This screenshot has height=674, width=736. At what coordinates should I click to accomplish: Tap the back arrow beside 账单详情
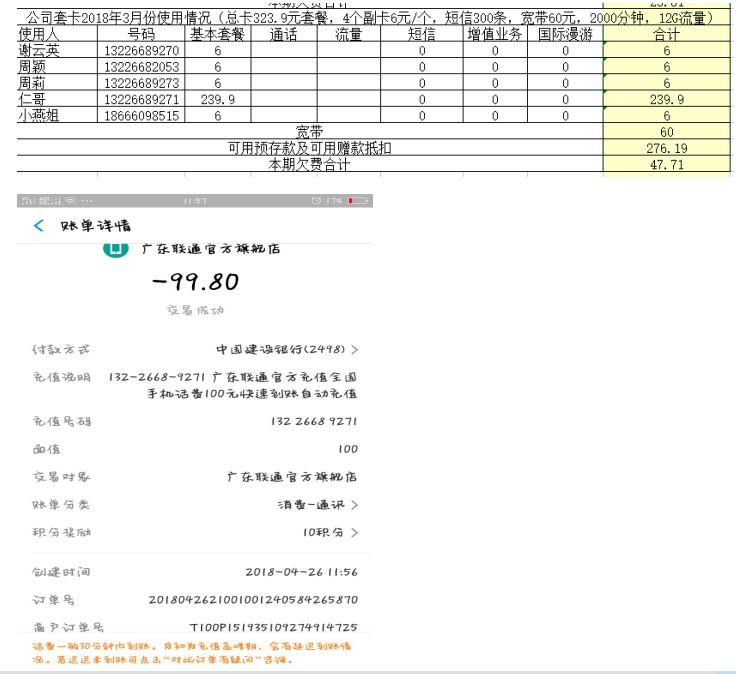coord(39,226)
